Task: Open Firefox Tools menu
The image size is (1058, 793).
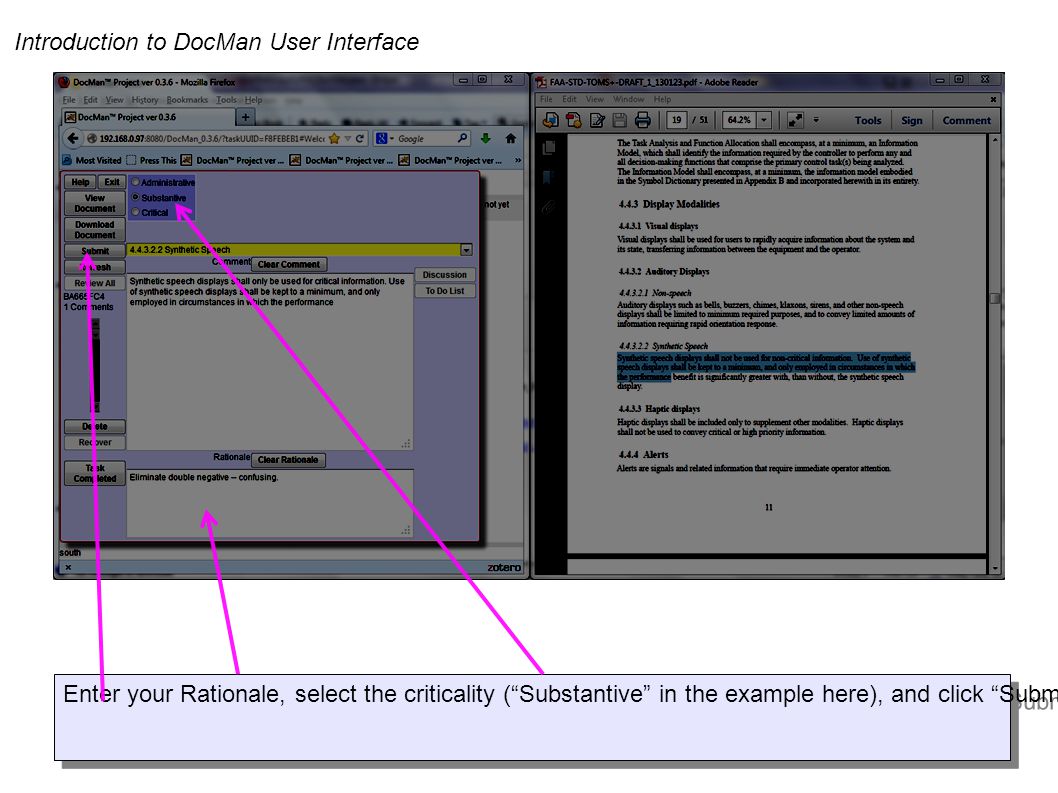Action: [227, 100]
